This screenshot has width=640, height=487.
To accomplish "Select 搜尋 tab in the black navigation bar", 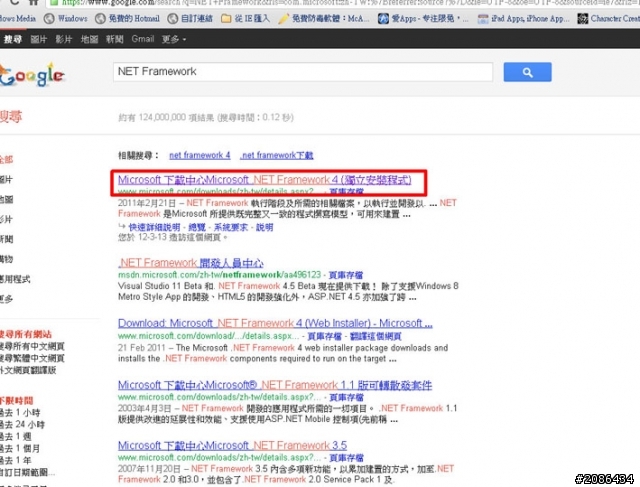I will coord(12,39).
